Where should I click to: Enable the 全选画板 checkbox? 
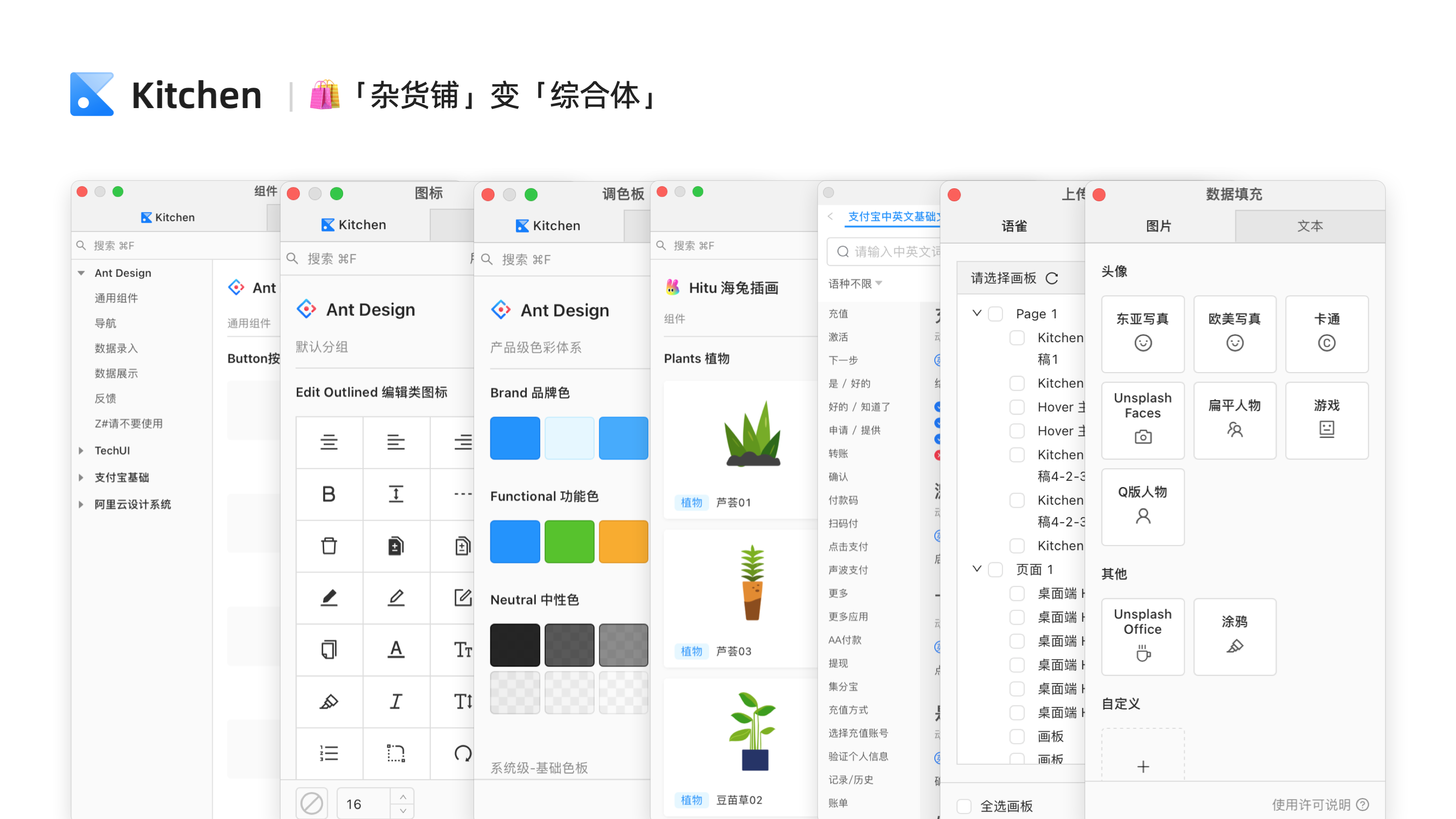964,806
